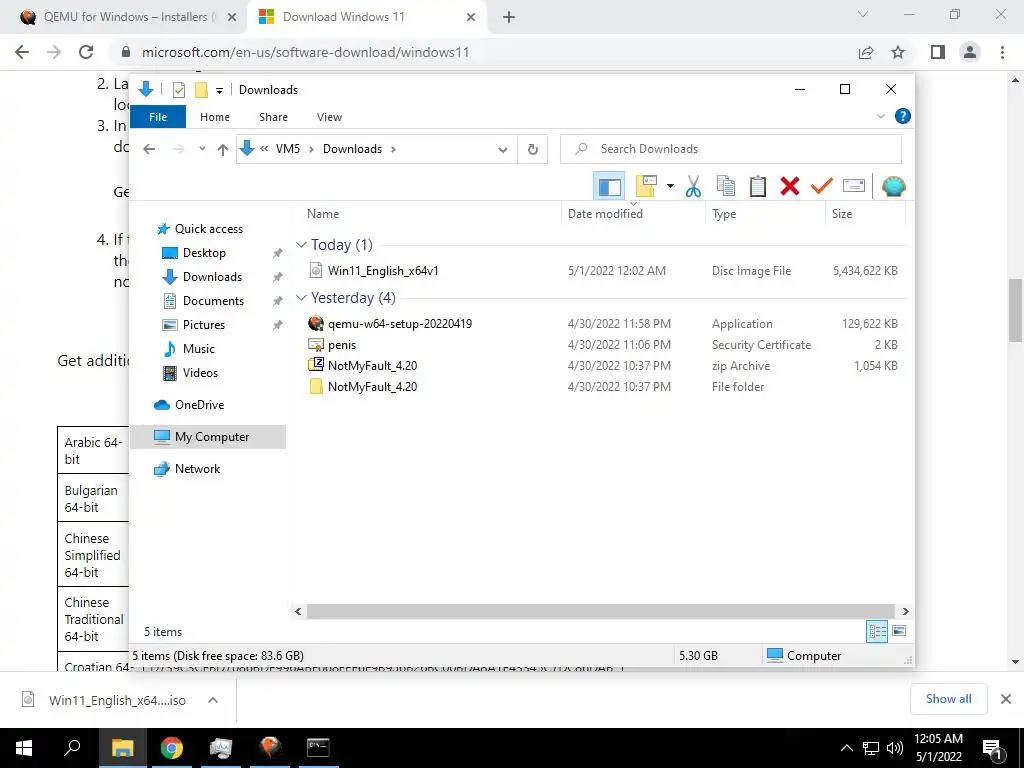Click the Paste clipboard icon
Image resolution: width=1024 pixels, height=768 pixels.
coord(758,187)
